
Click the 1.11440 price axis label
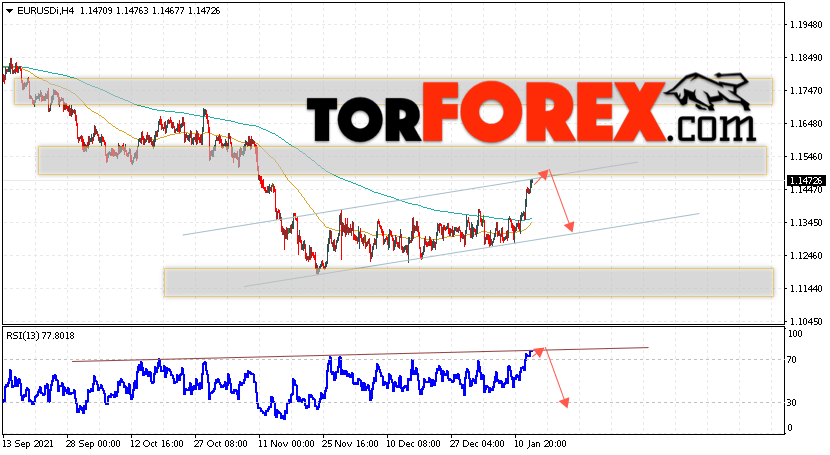pyautogui.click(x=806, y=288)
